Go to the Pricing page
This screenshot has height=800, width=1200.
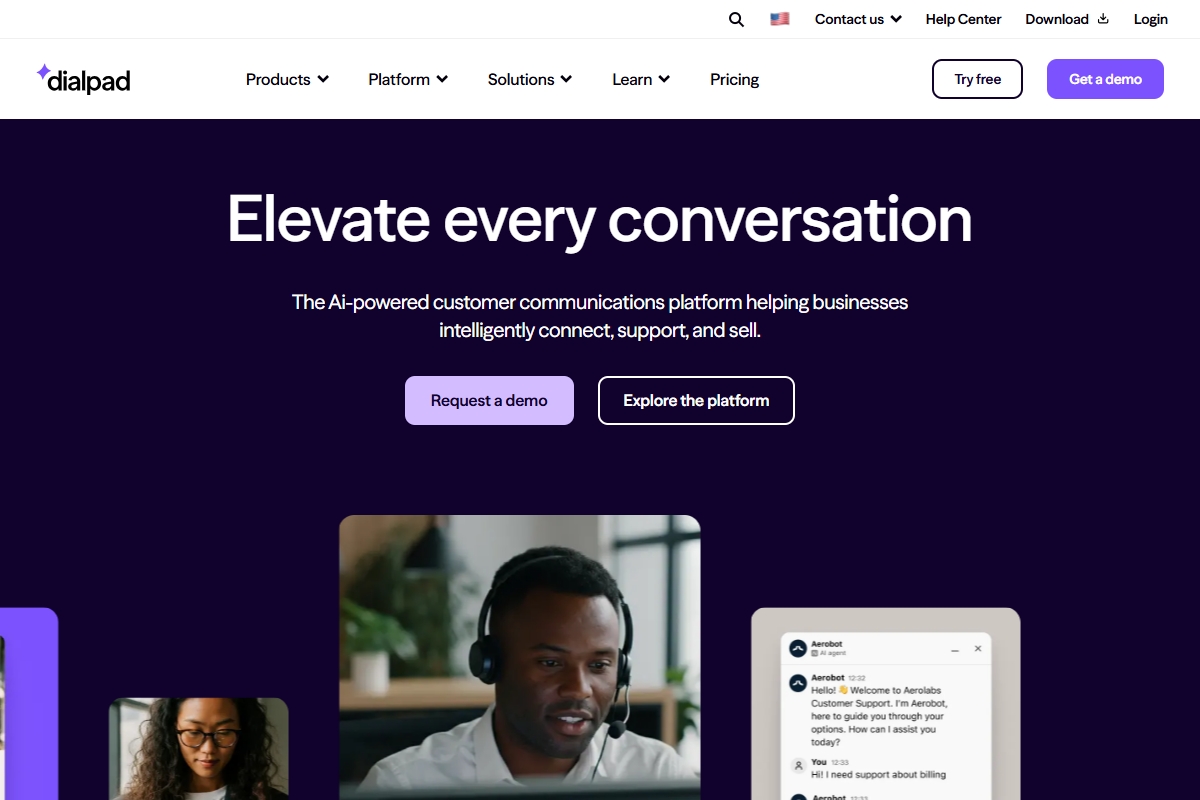pyautogui.click(x=735, y=79)
